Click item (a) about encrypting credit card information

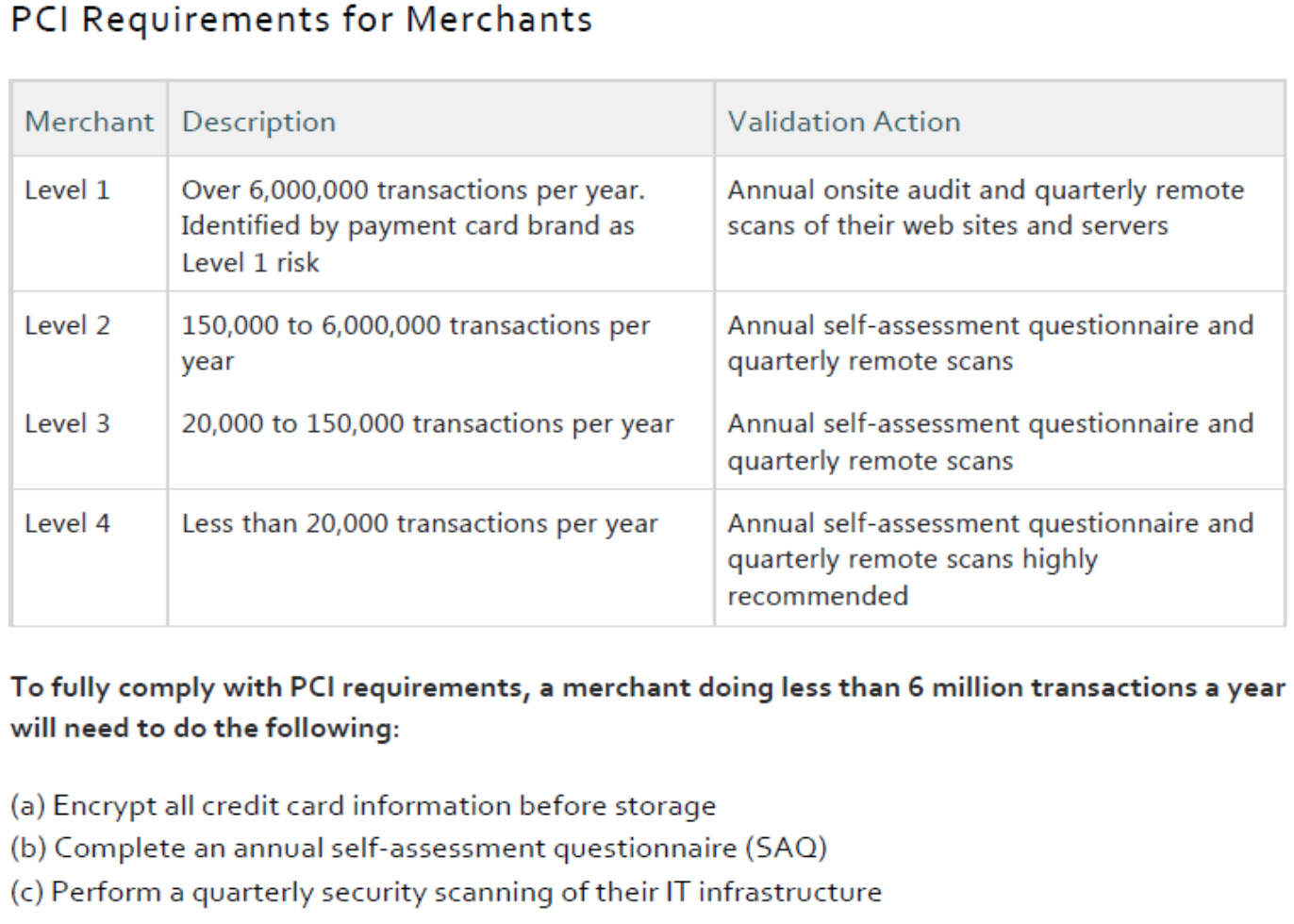click(363, 806)
